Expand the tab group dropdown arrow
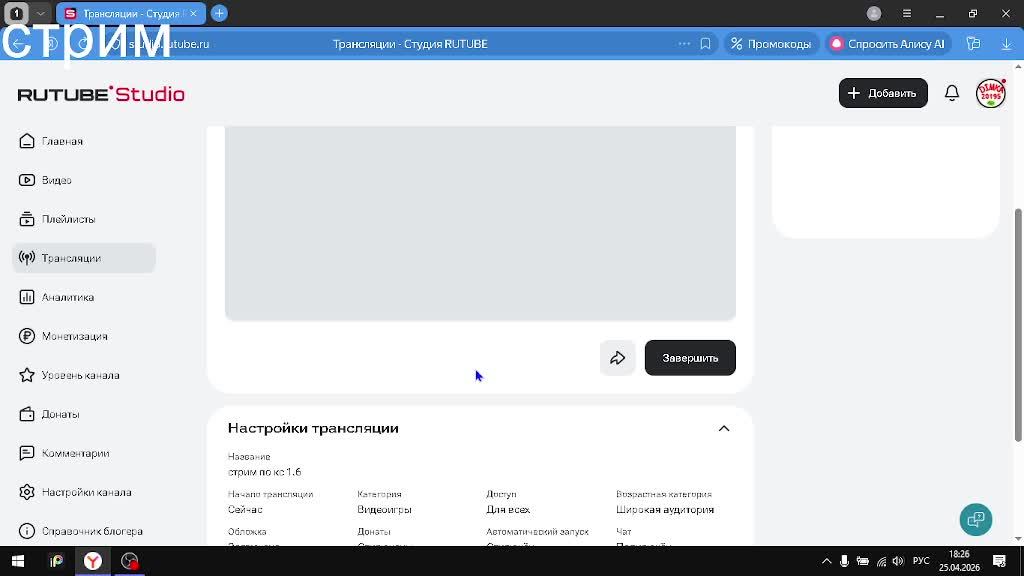This screenshot has width=1024, height=576. (40, 13)
